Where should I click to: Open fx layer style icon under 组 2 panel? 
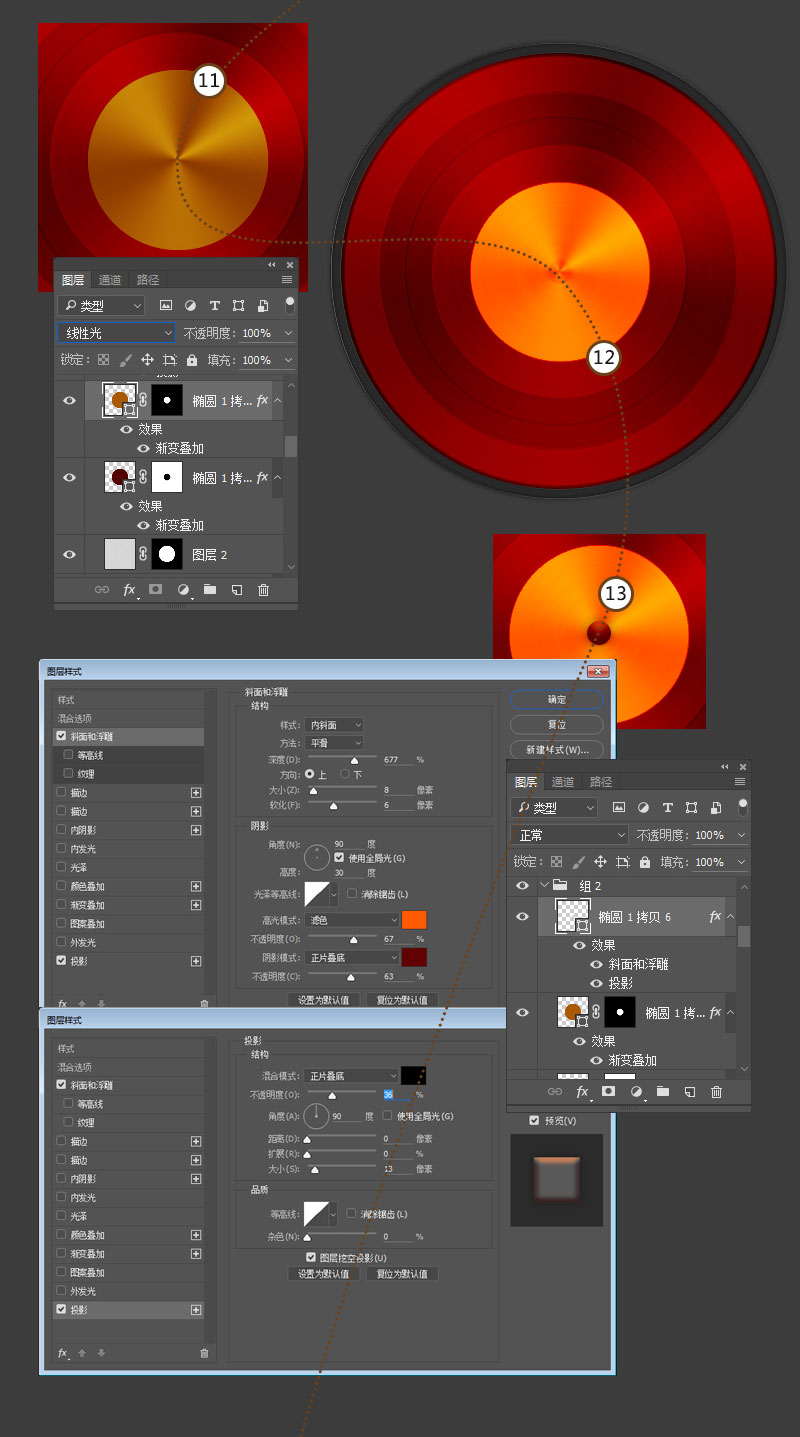tap(582, 1092)
